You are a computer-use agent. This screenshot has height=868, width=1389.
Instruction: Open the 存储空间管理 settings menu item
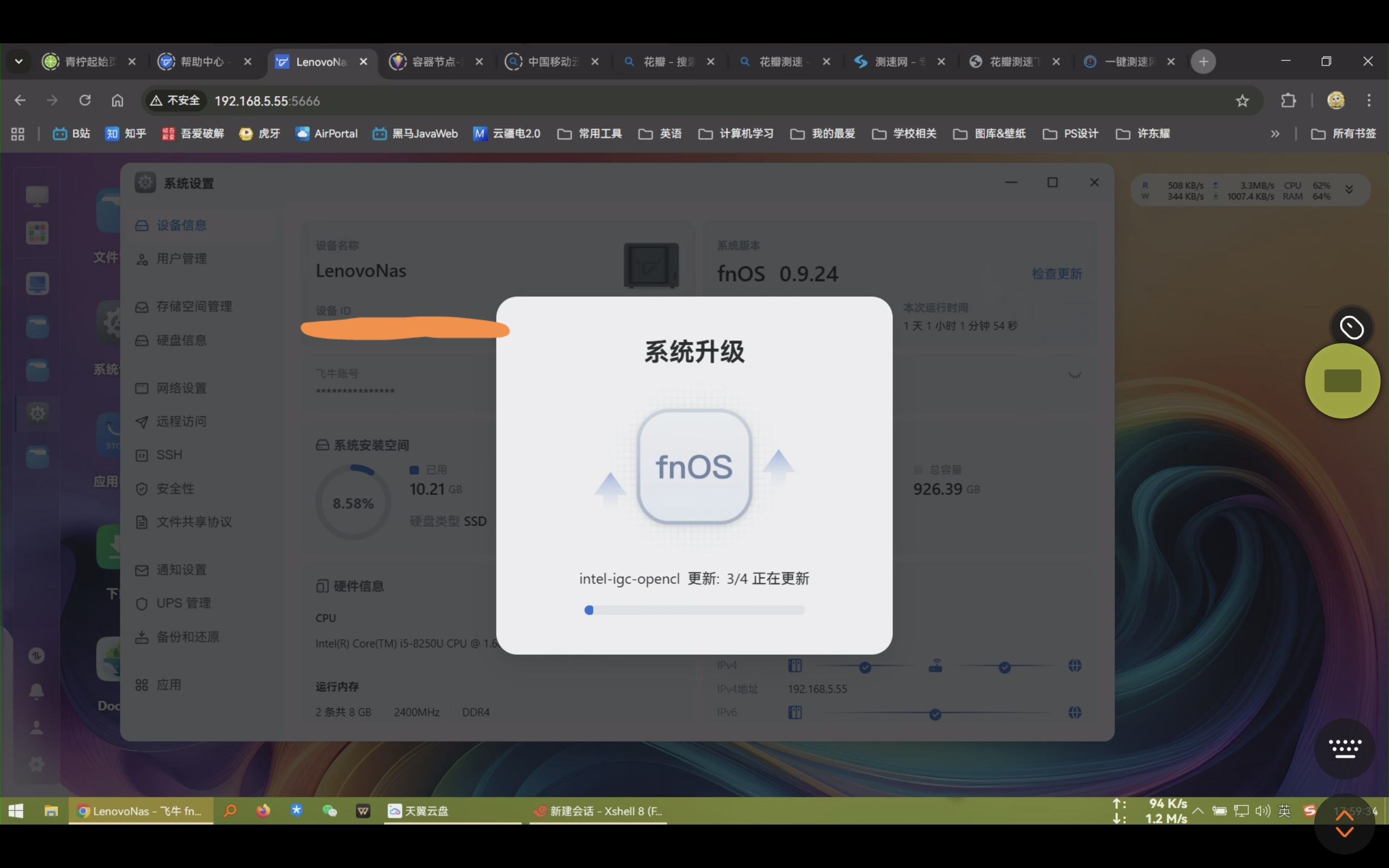193,307
